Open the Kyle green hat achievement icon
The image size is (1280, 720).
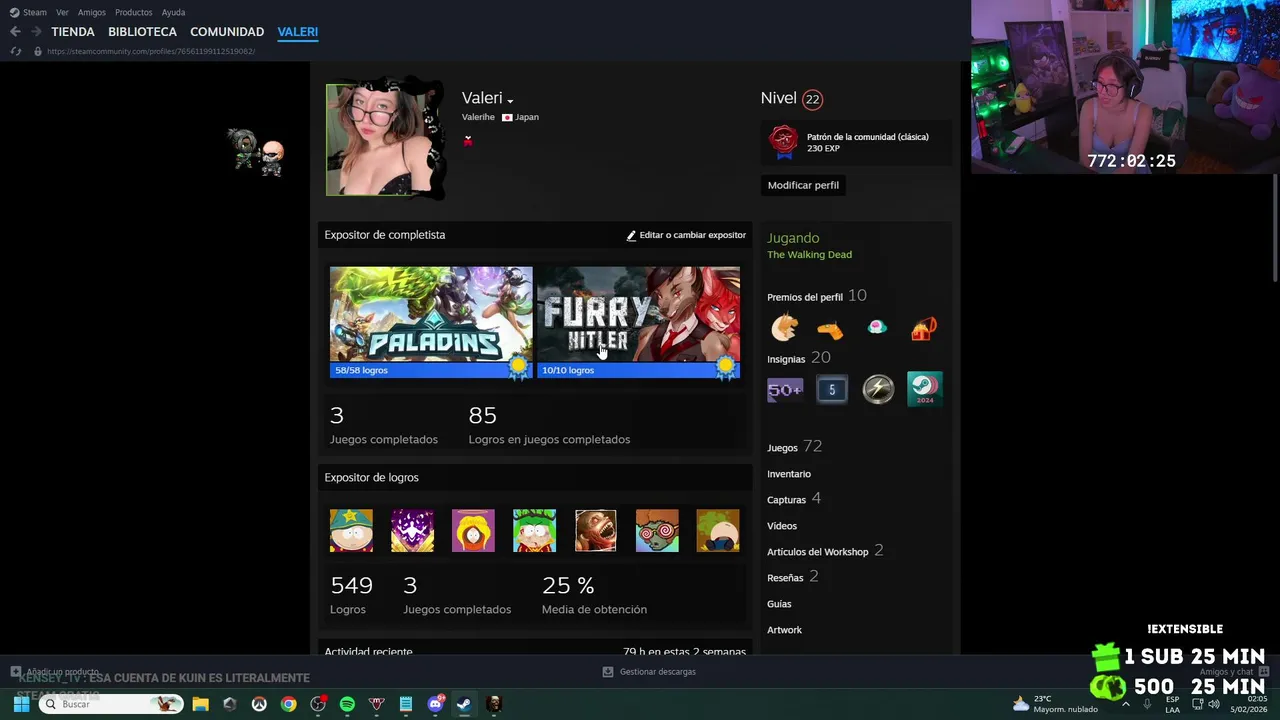click(534, 531)
